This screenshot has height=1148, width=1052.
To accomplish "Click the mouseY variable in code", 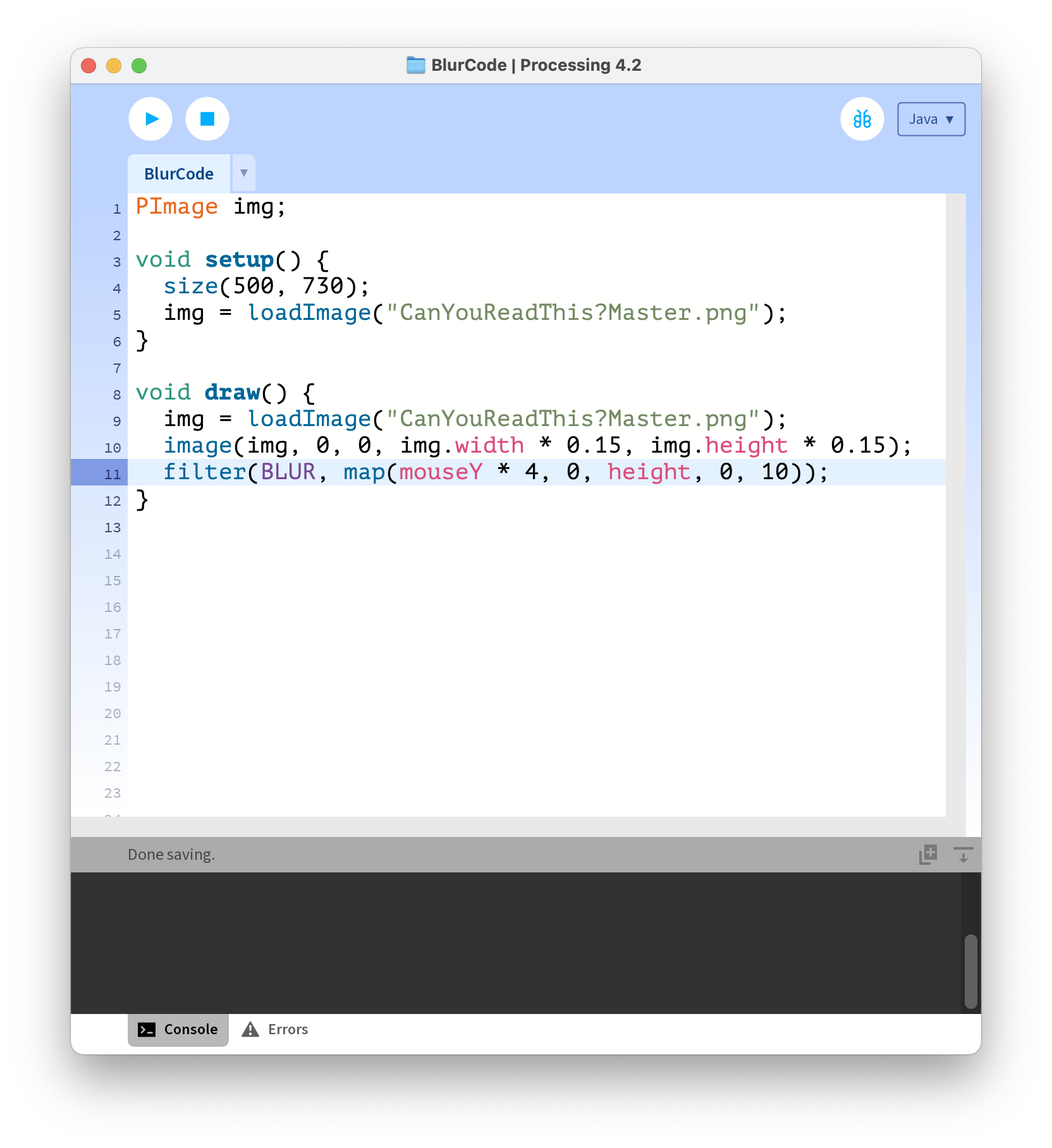I will pyautogui.click(x=441, y=472).
